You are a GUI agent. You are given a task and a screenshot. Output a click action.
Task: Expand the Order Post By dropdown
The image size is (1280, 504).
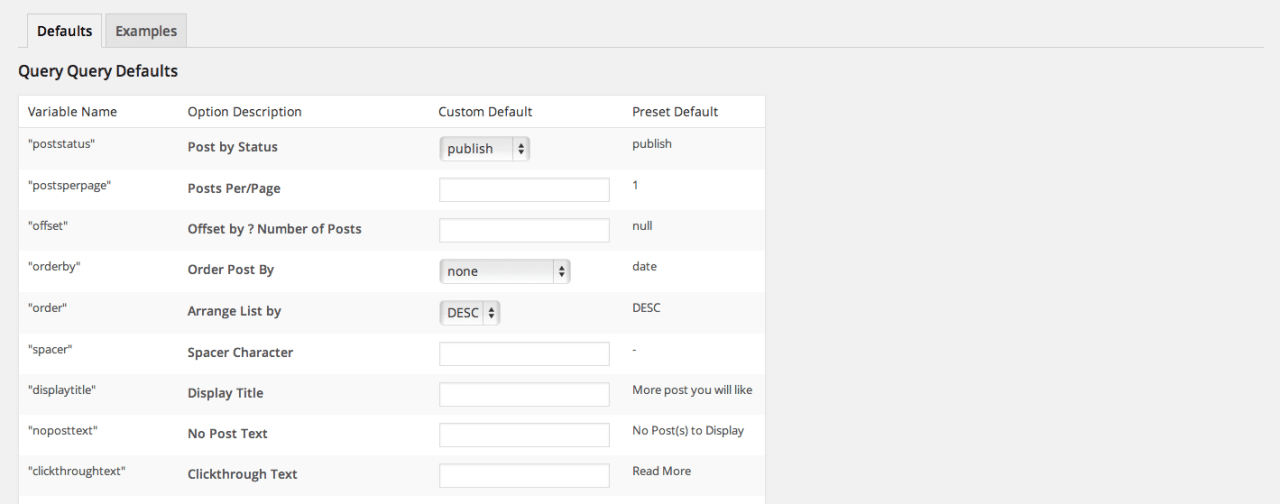pyautogui.click(x=505, y=271)
